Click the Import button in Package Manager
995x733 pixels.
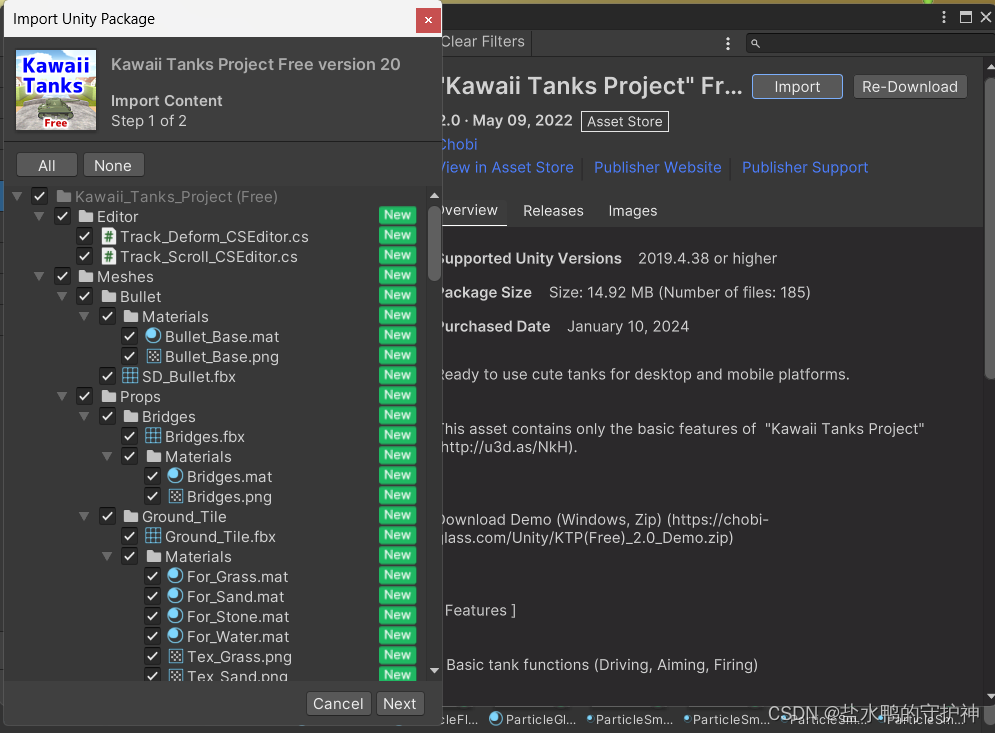tap(797, 86)
